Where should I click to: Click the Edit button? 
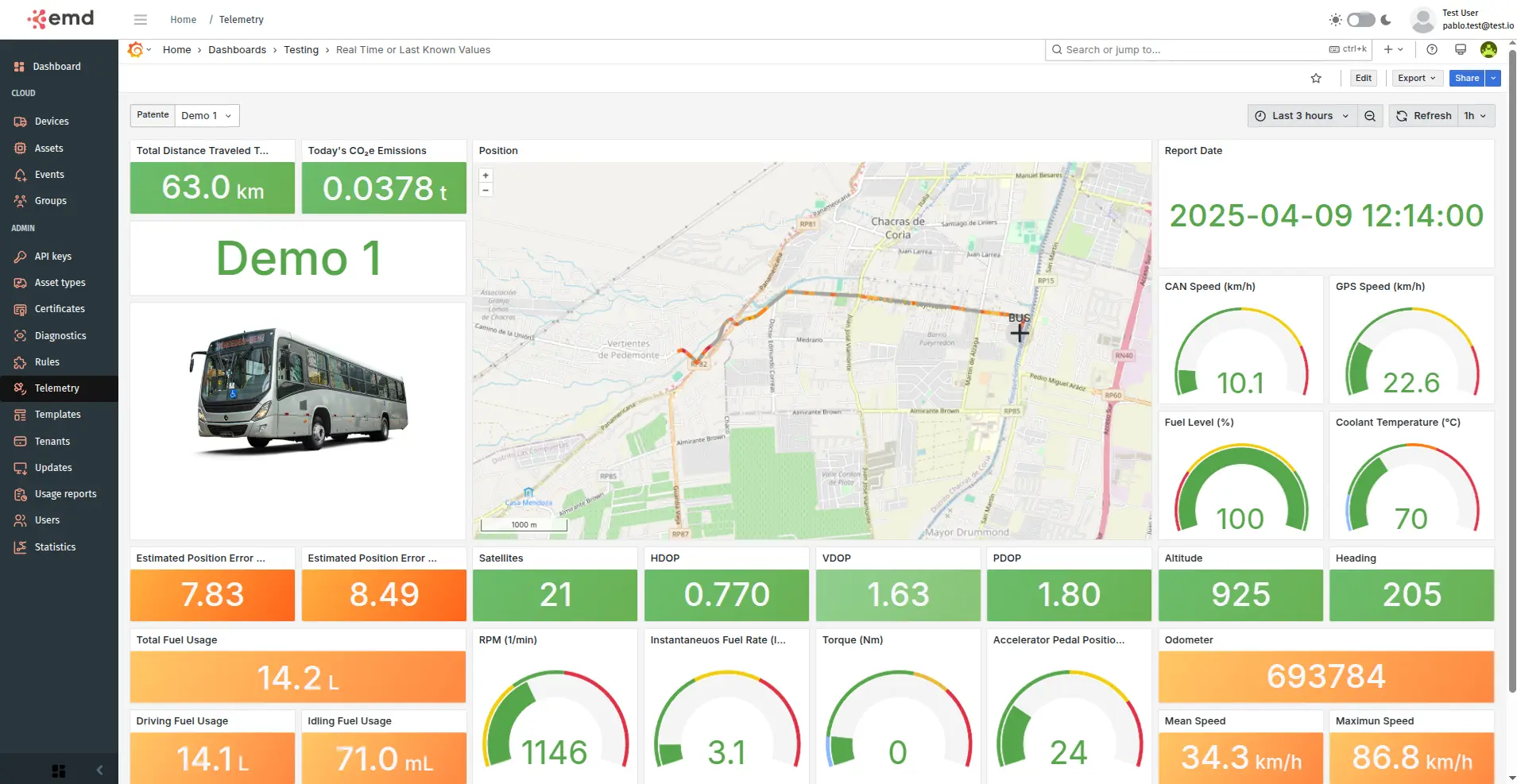1364,78
